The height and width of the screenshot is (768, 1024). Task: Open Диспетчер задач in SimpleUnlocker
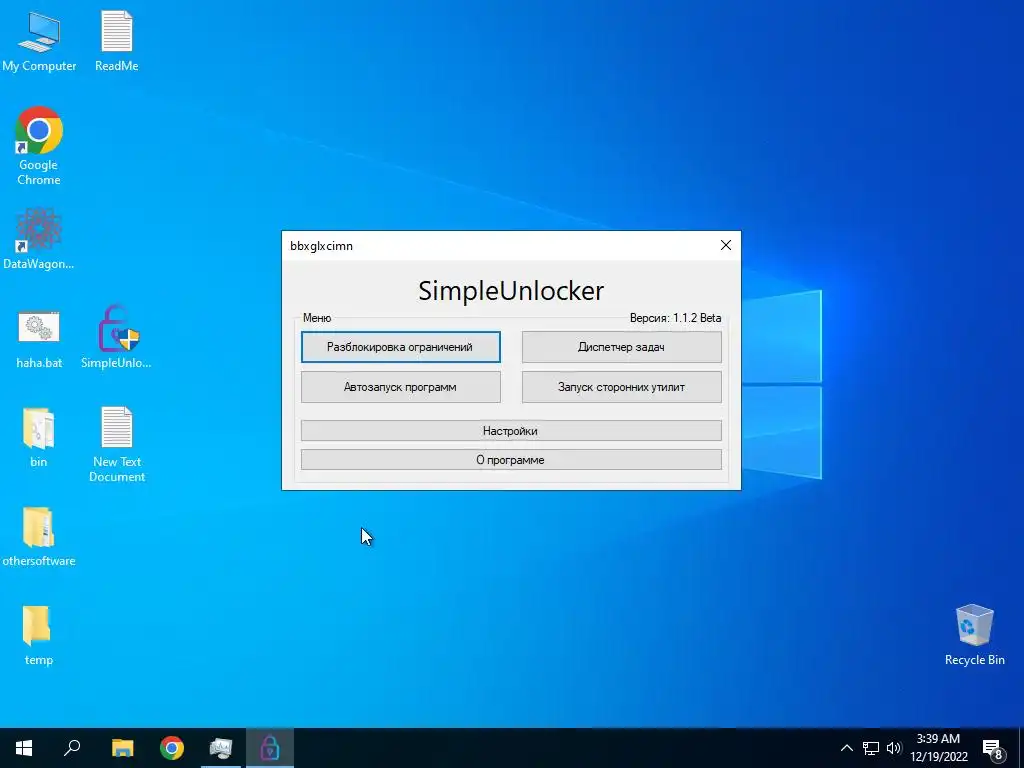(622, 347)
